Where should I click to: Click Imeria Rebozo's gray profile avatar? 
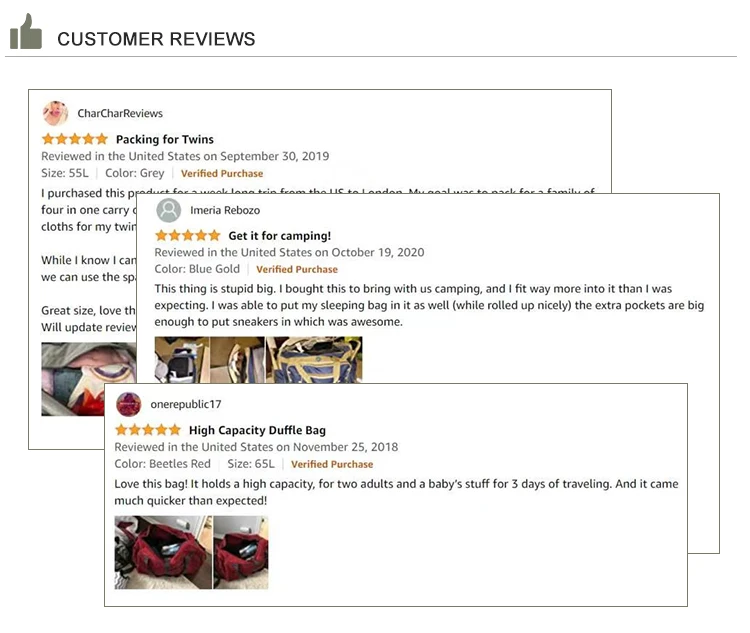[169, 210]
